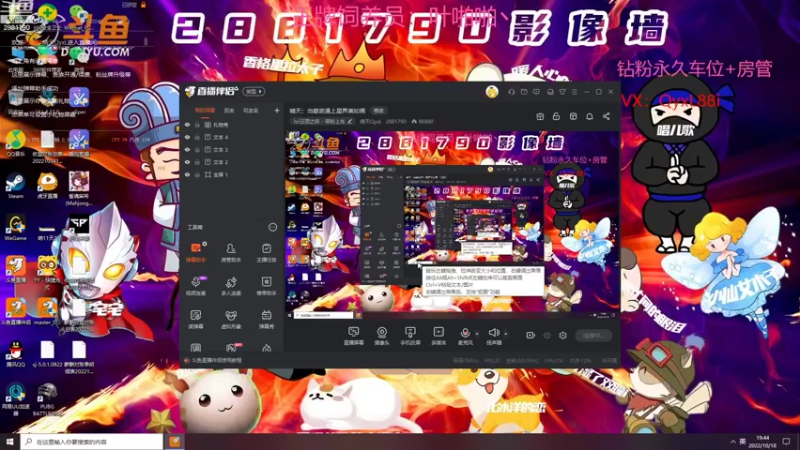
Task: Open the 虚拟形象 tool
Action: click(231, 319)
